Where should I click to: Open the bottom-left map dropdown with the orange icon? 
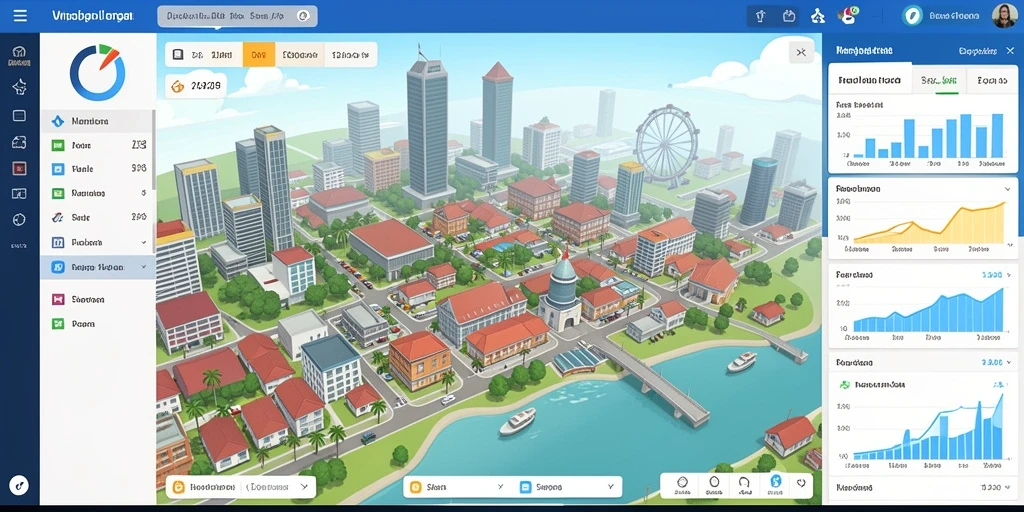tap(240, 487)
